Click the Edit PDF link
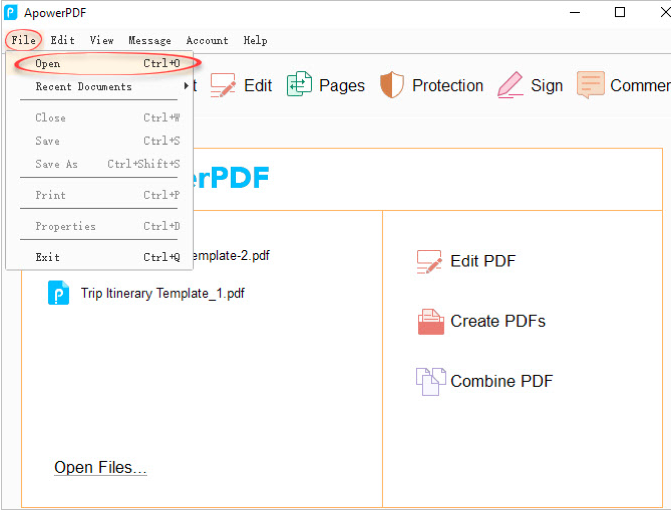671x510 pixels. point(483,261)
